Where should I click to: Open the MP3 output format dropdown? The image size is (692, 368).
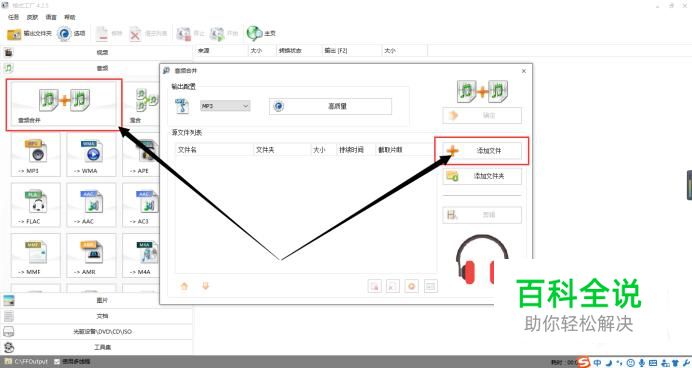(225, 106)
